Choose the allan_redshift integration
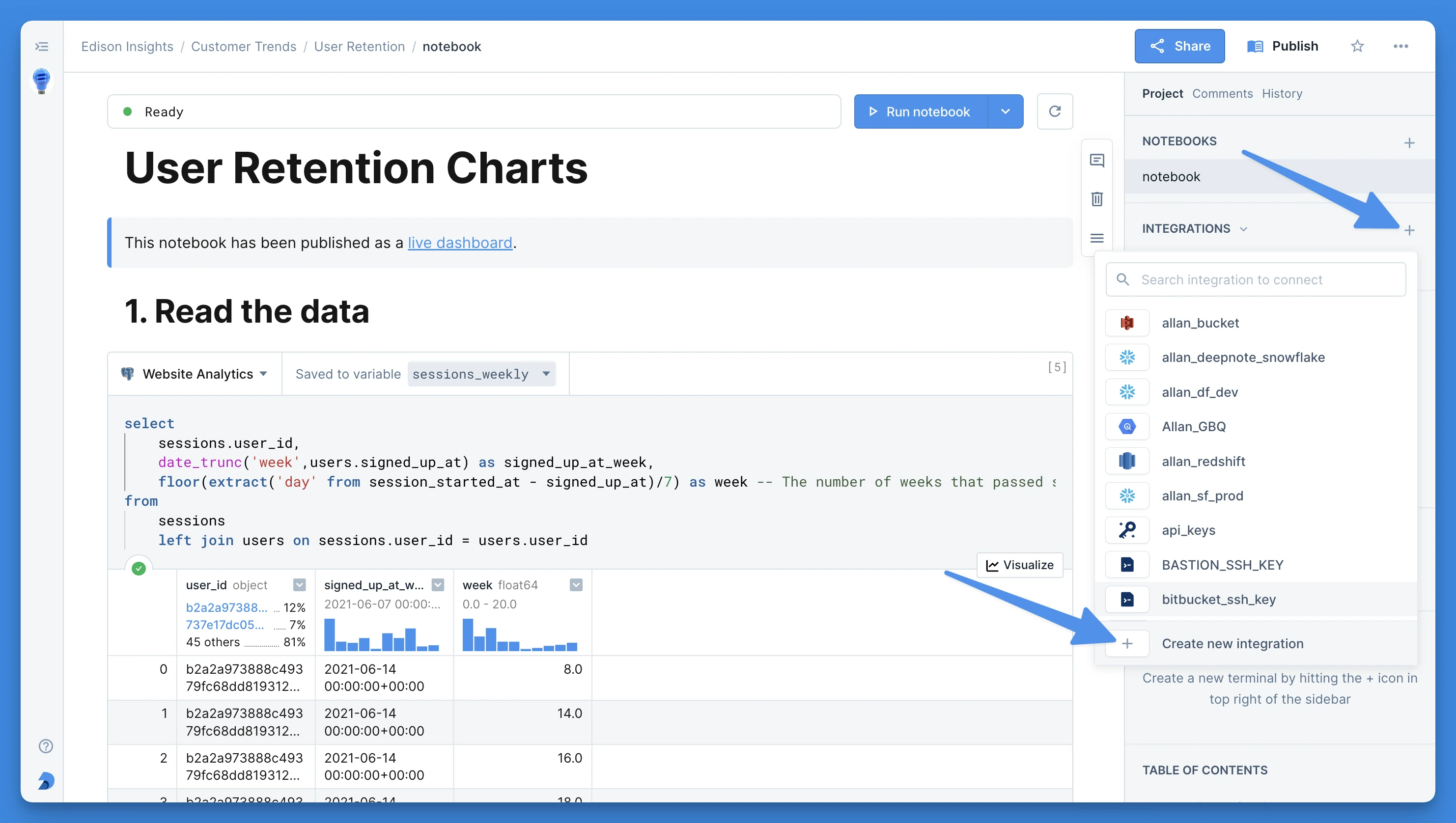This screenshot has width=1456, height=823. pyautogui.click(x=1256, y=461)
